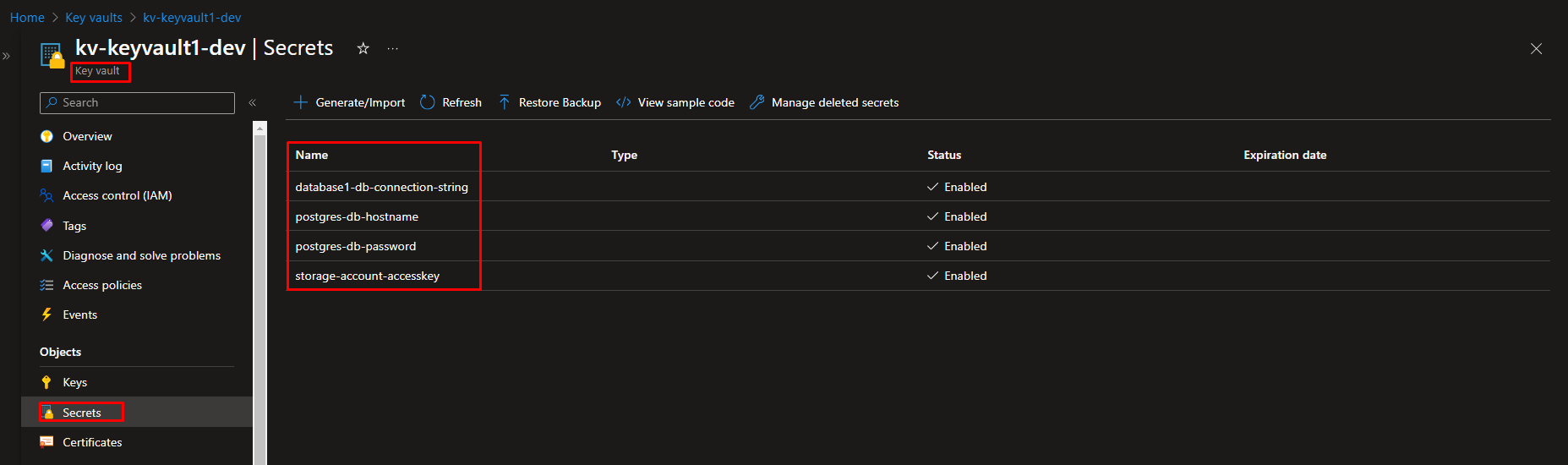Sort by Type column header
The height and width of the screenshot is (465, 1568).
tap(625, 155)
